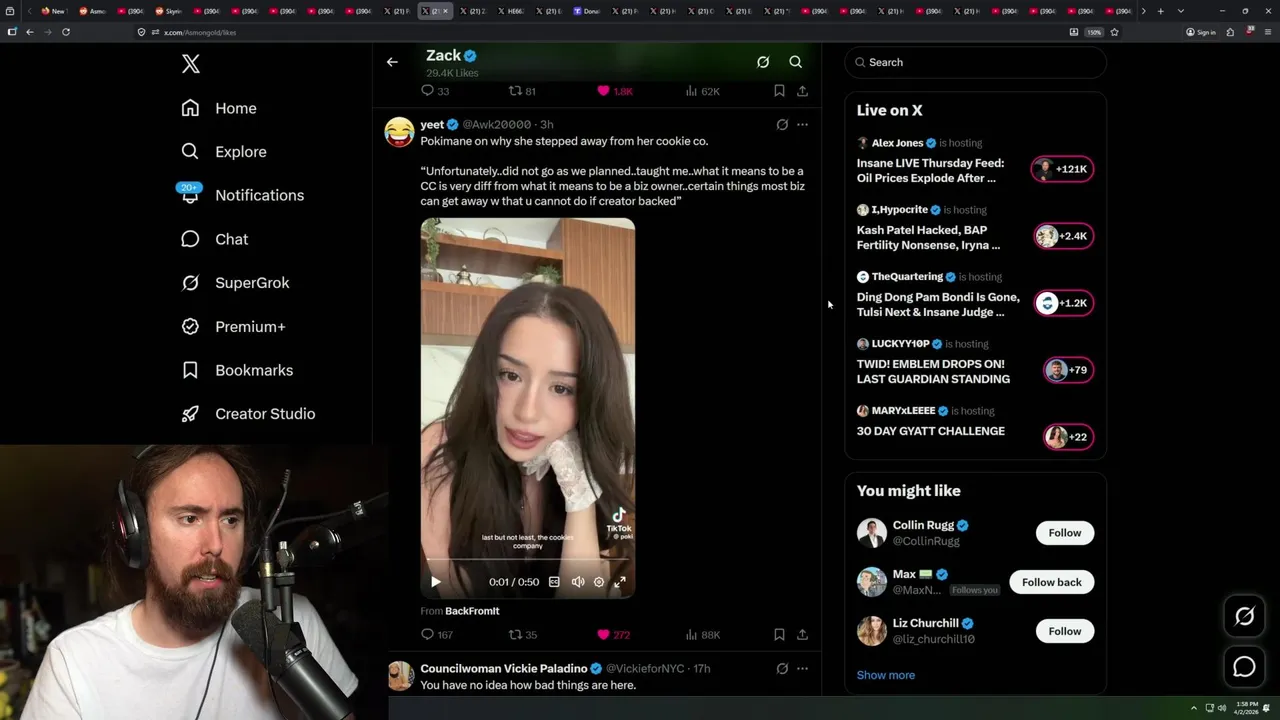Switch to the 'New' browser tab
The width and height of the screenshot is (1280, 720).
coord(54,11)
